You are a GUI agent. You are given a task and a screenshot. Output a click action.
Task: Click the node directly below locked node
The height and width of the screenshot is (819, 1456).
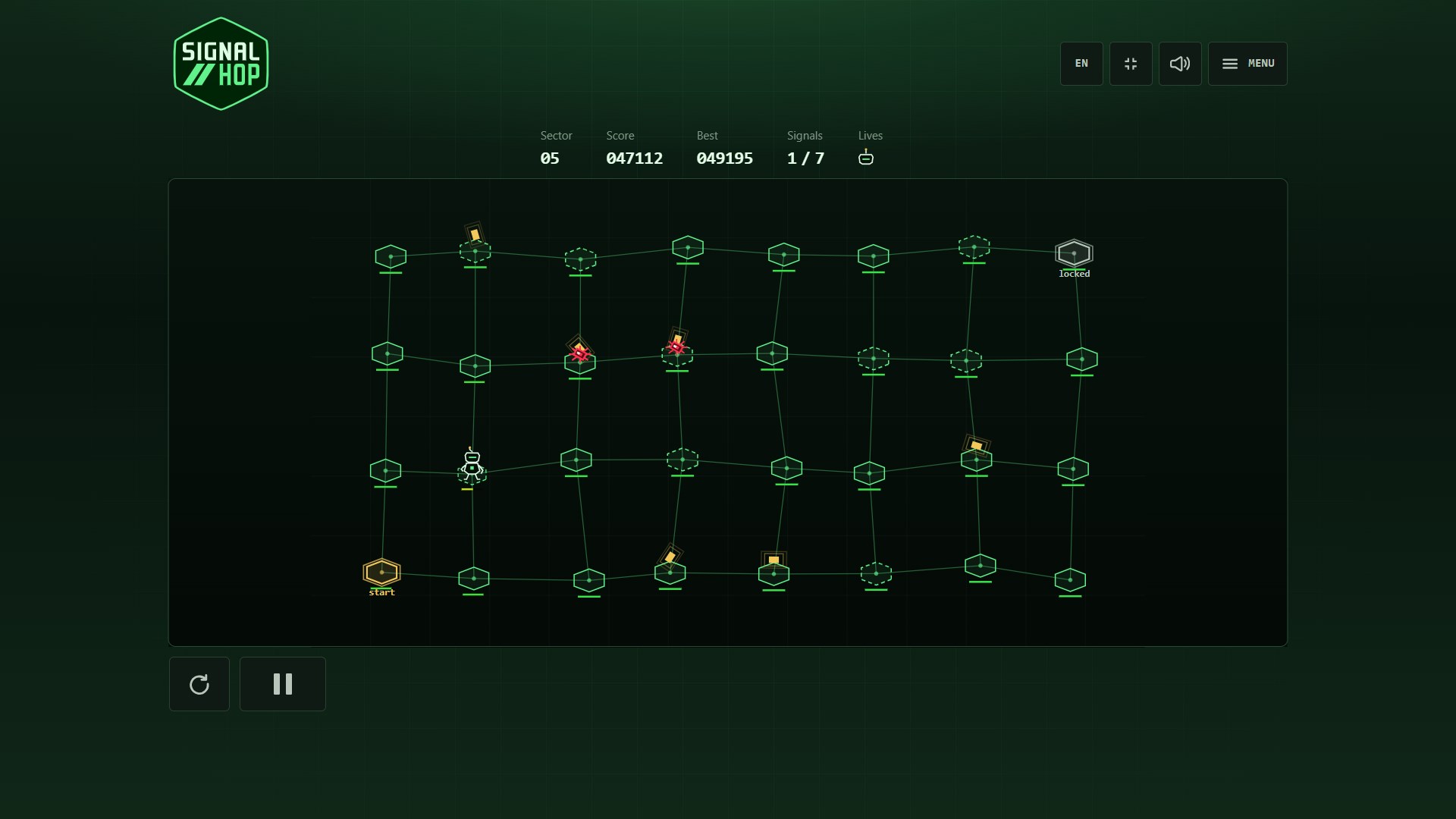[1082, 359]
